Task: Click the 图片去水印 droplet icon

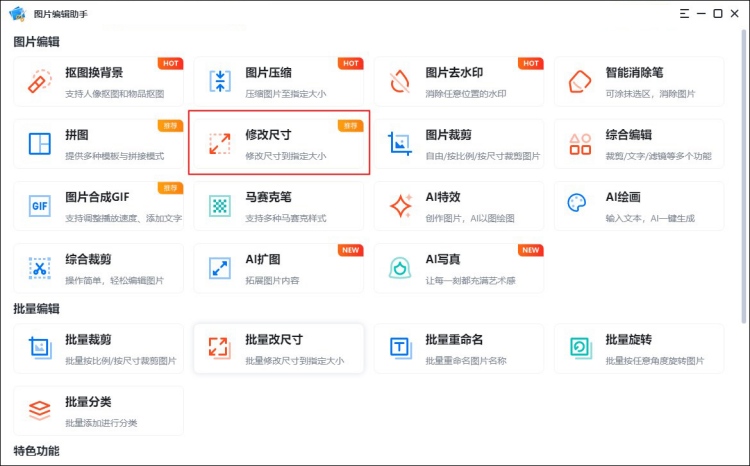Action: [x=400, y=81]
